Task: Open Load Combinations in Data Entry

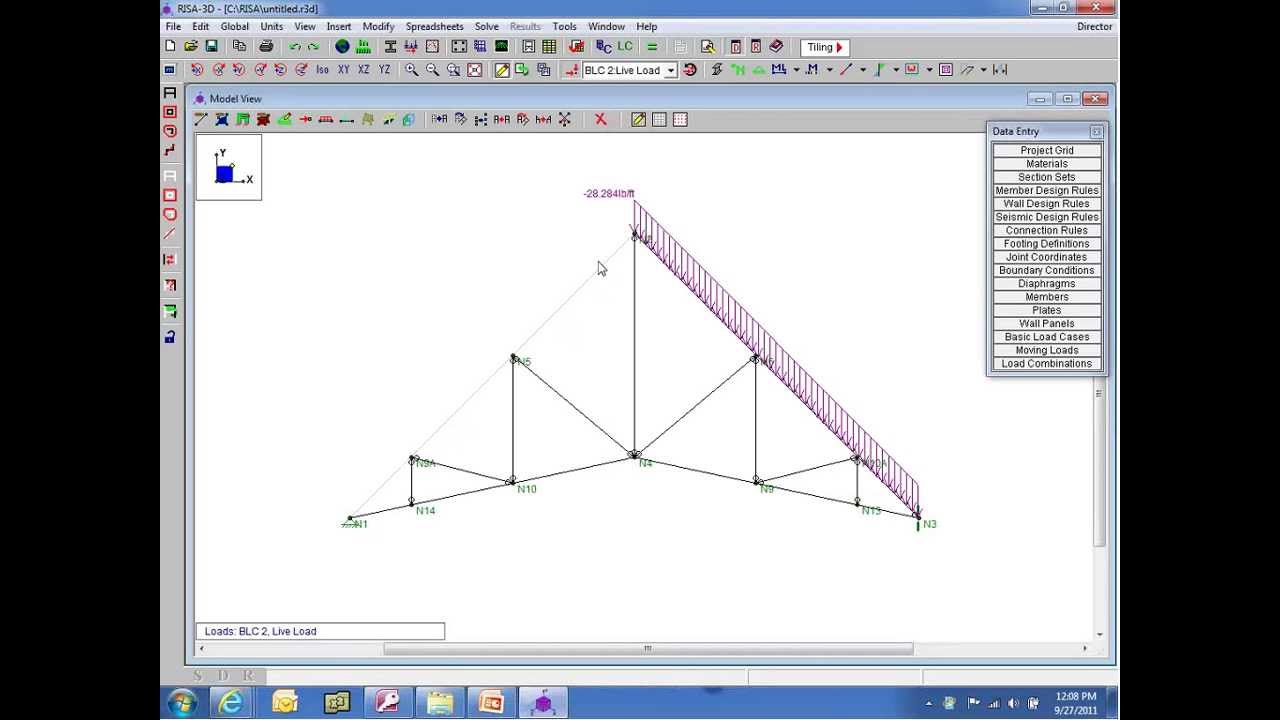Action: 1047,364
